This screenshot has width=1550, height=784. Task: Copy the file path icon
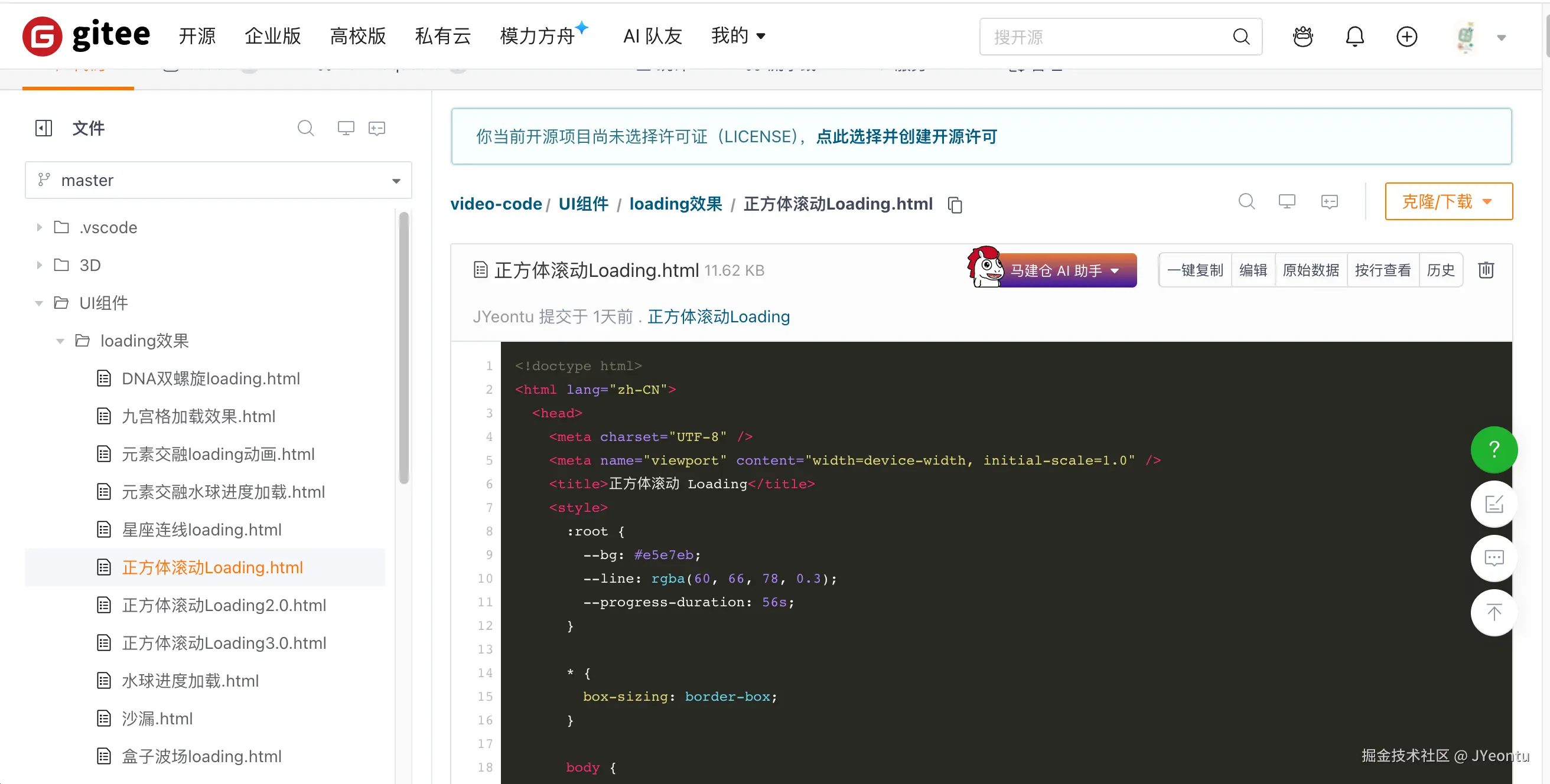(x=955, y=205)
